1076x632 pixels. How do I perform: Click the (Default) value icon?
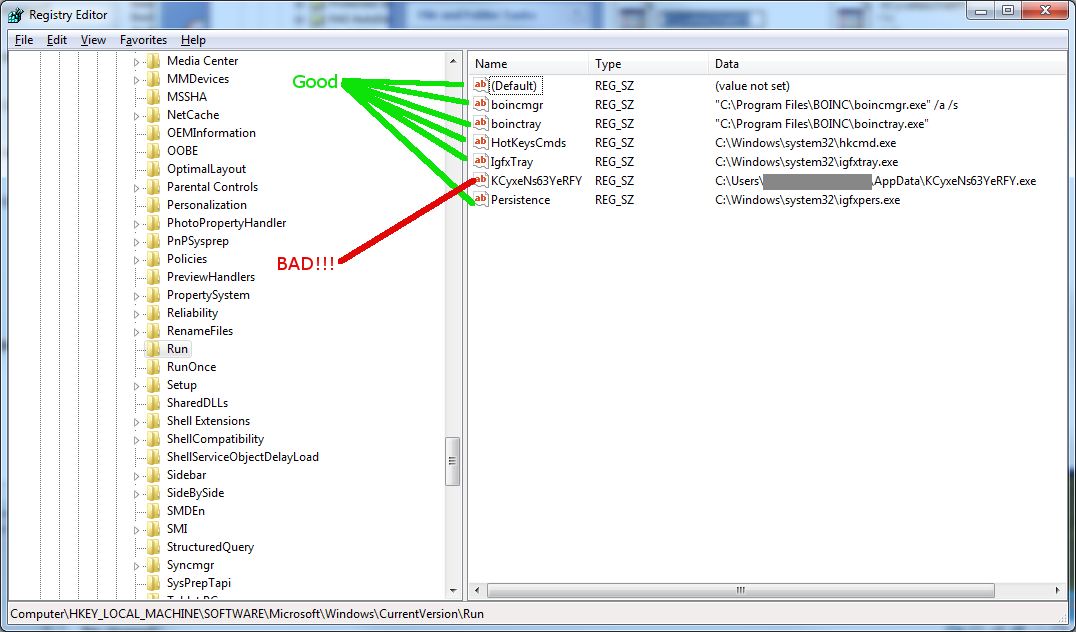(x=481, y=86)
